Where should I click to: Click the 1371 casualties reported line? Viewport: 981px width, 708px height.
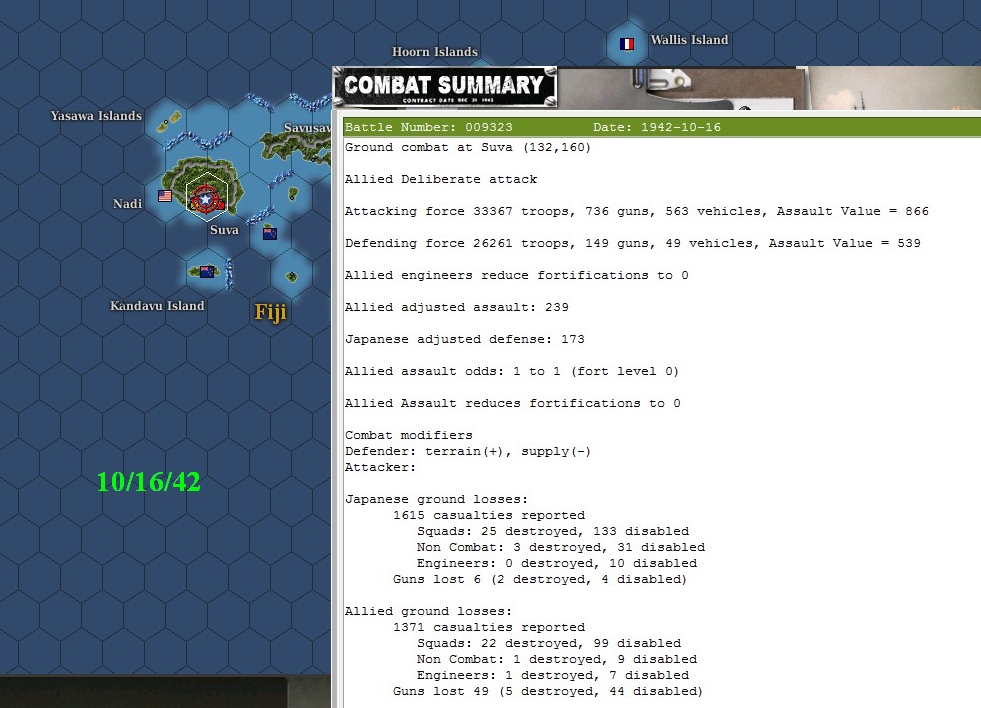pos(489,627)
